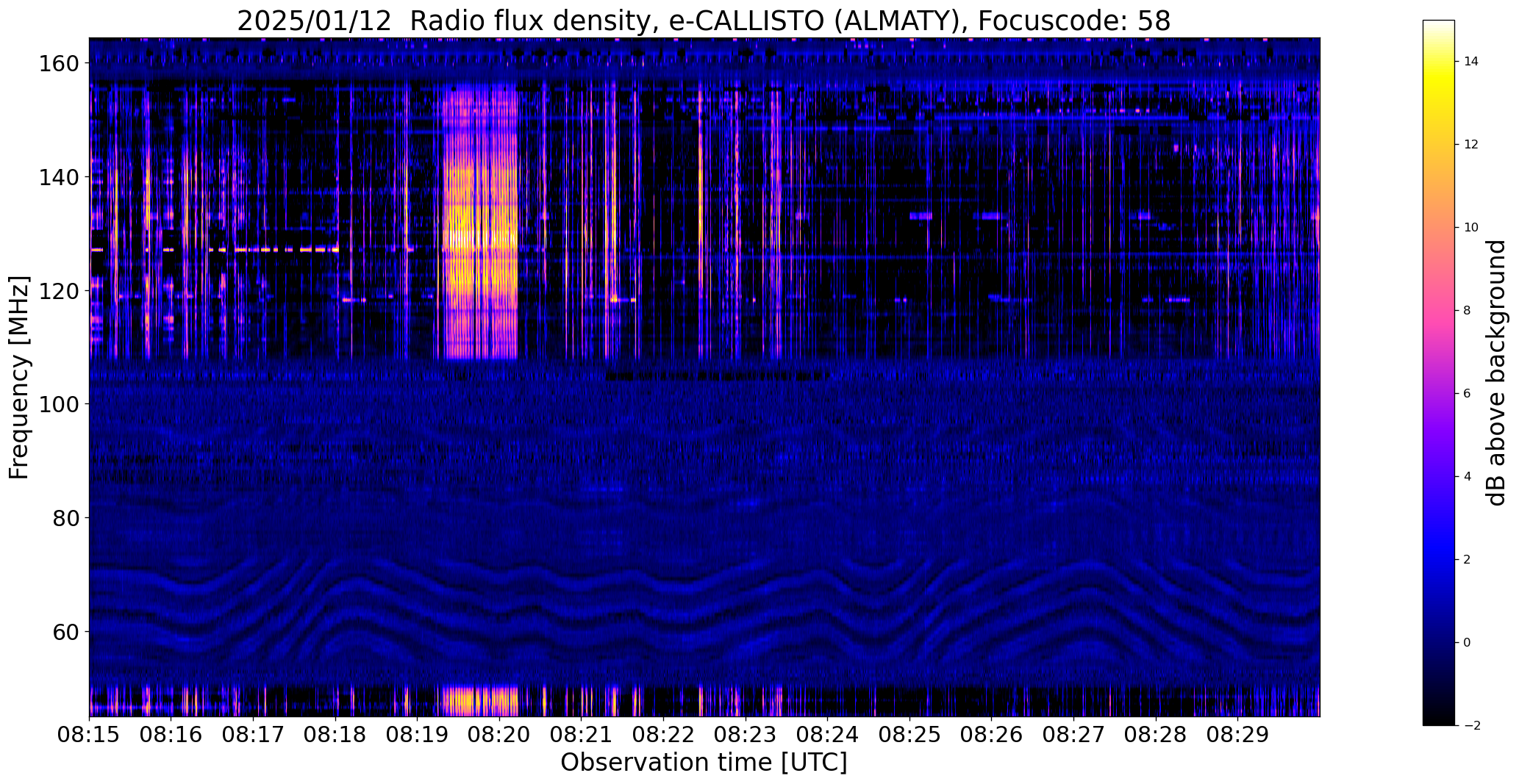The image size is (1519, 784).
Task: Click the 08:22 time tick label
Action: pyautogui.click(x=663, y=734)
